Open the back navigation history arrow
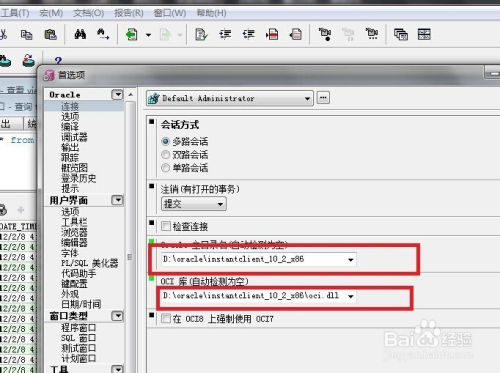The width and height of the screenshot is (500, 373). pos(148,35)
